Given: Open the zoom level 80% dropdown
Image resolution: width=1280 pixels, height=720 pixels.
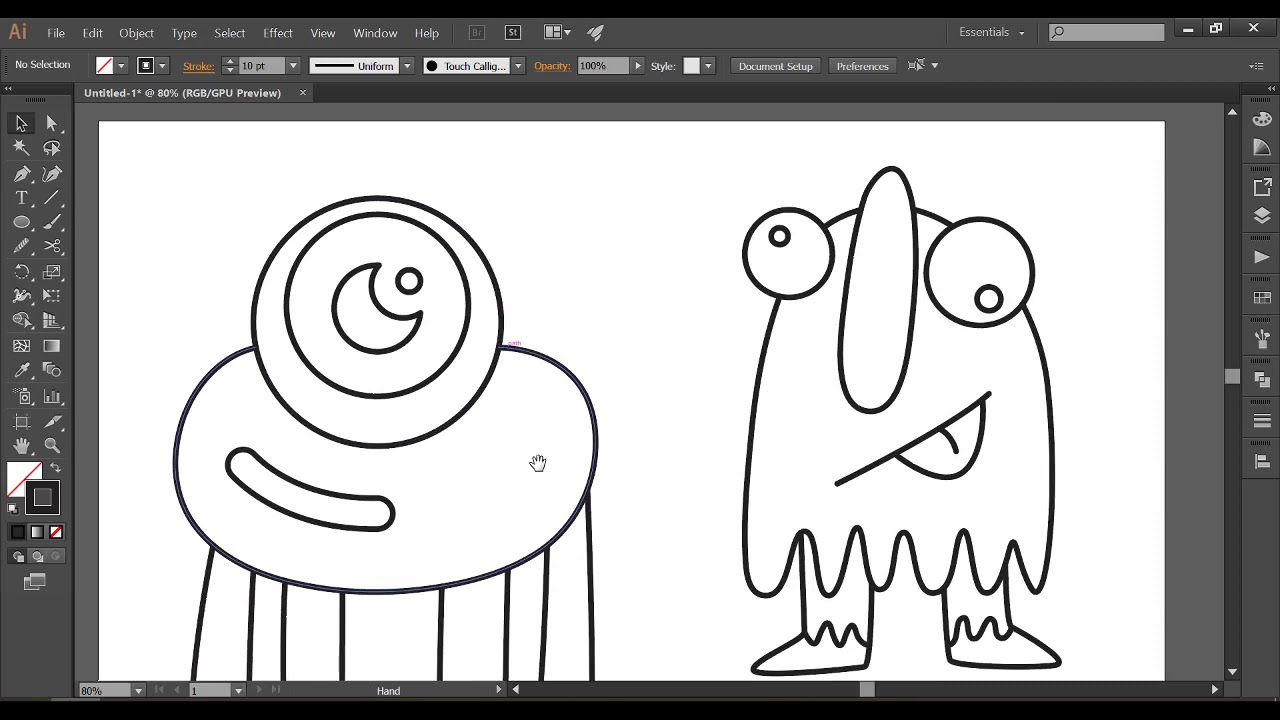Looking at the screenshot, I should click(x=138, y=690).
